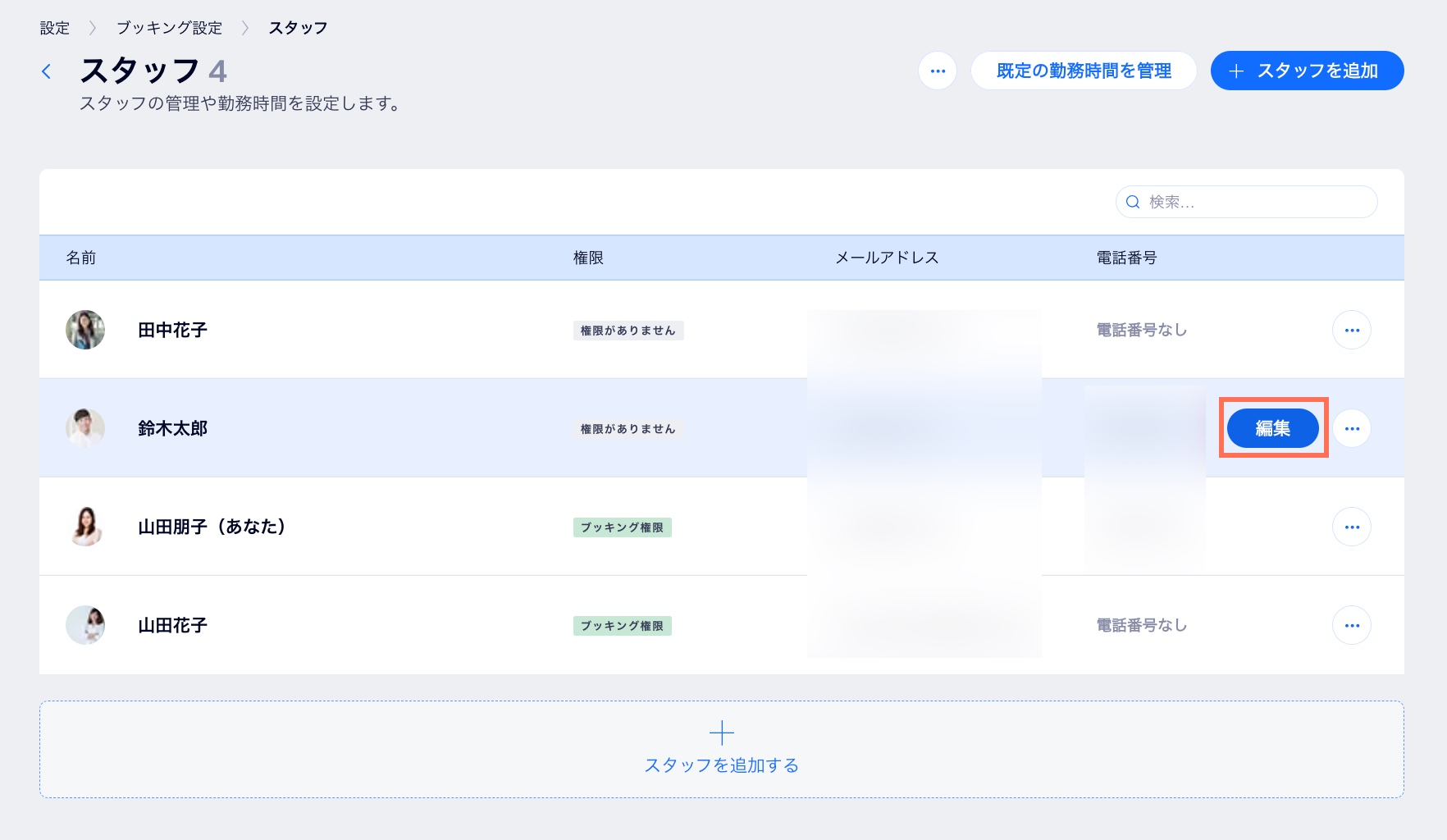Select 田中花子 profile avatar
Viewport: 1447px width, 840px height.
85,330
